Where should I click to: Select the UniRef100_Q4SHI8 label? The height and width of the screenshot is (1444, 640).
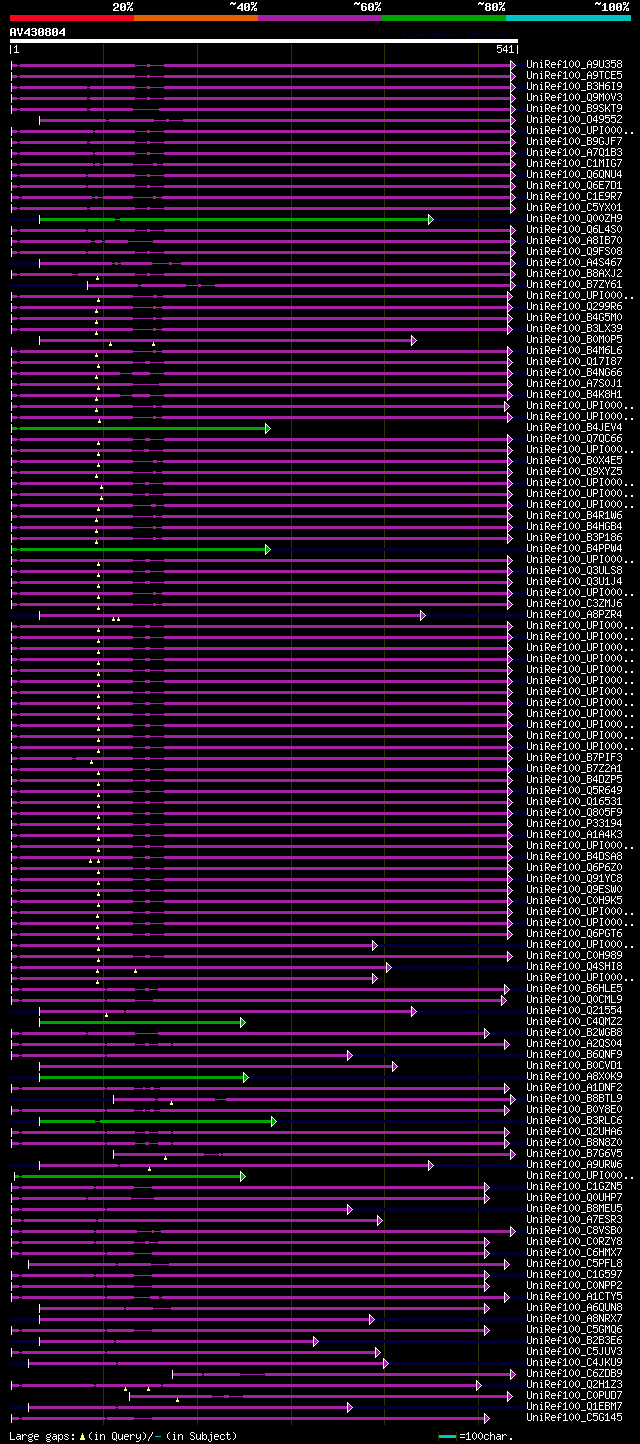click(574, 966)
